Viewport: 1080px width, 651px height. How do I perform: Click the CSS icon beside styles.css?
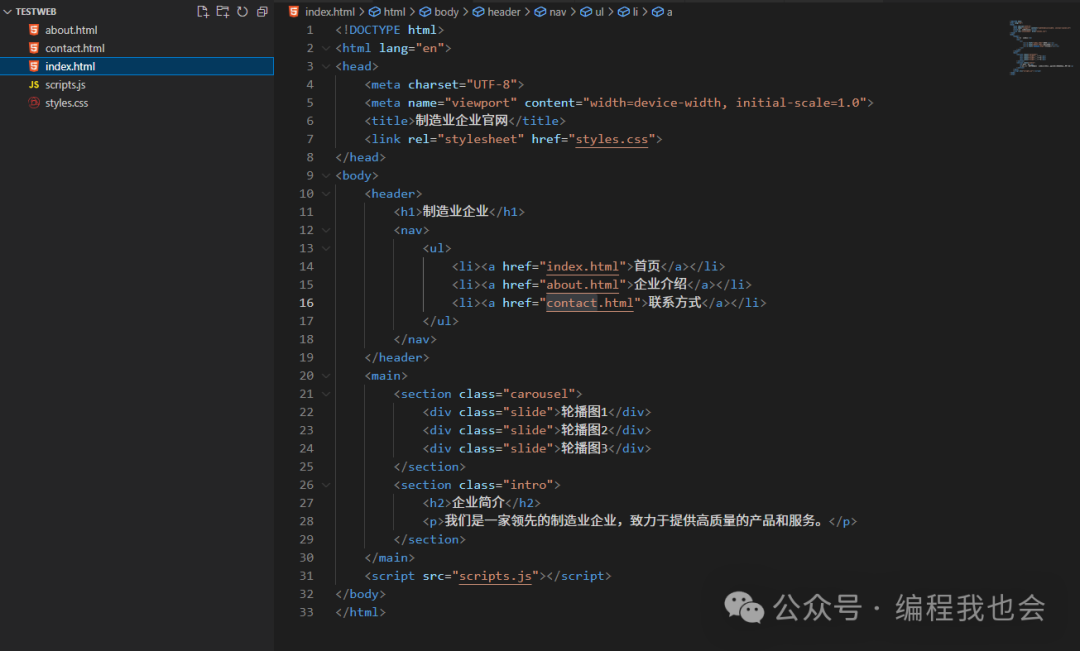[34, 103]
